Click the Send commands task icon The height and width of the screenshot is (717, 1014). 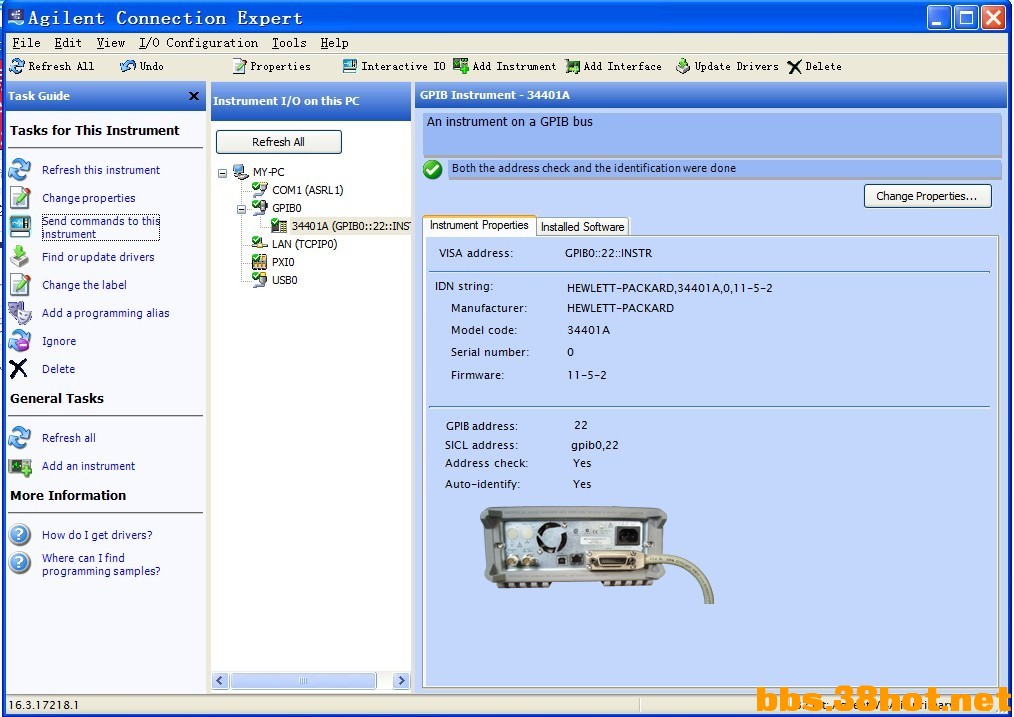20,226
